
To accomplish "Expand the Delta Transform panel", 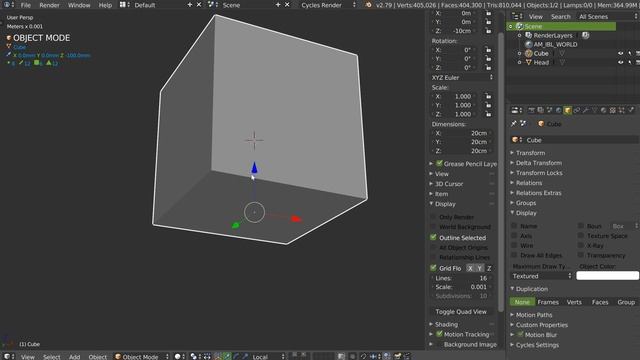I will point(538,163).
